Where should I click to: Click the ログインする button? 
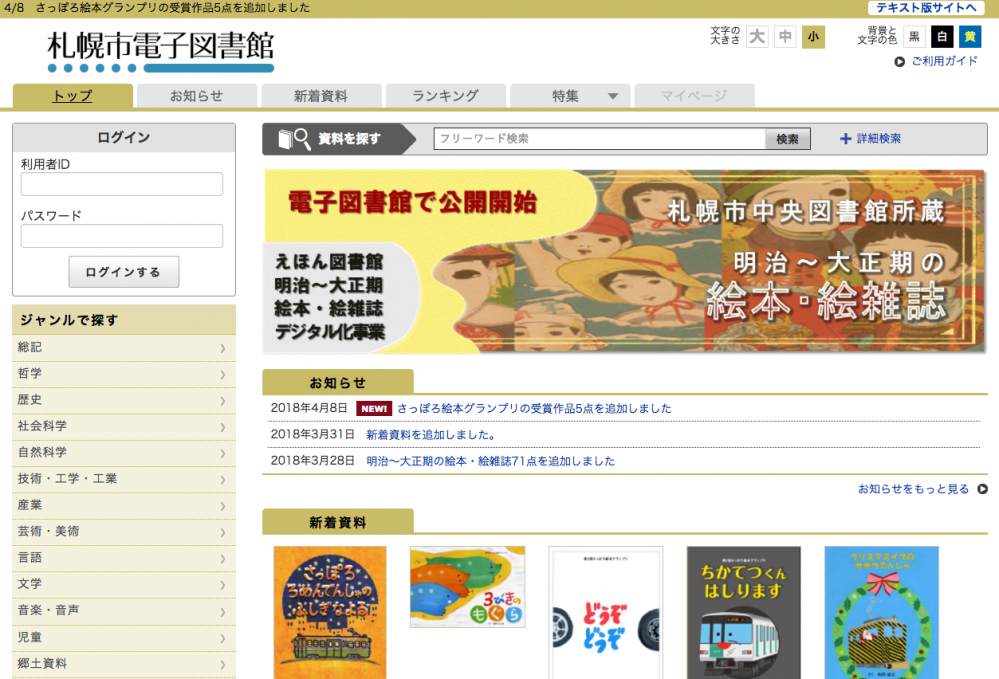124,272
